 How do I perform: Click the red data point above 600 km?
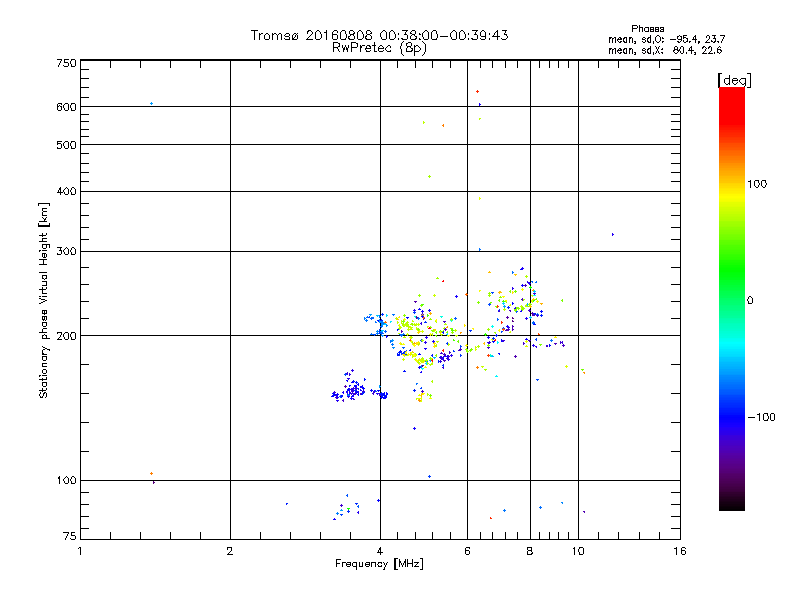coord(478,92)
